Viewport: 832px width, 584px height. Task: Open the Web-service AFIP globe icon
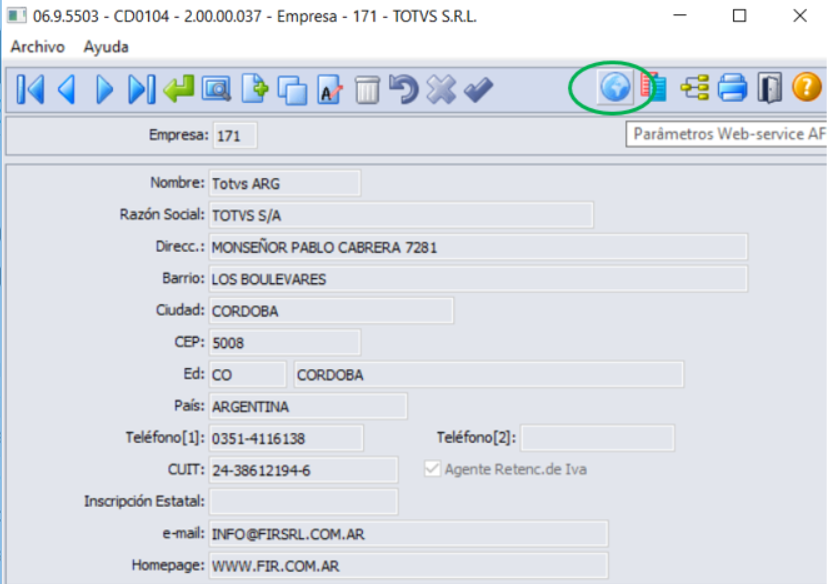[x=615, y=87]
